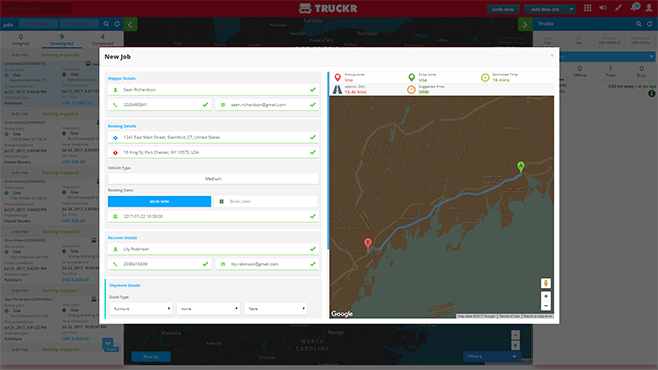Click the Gods view button
The width and height of the screenshot is (658, 370).
(503, 9)
